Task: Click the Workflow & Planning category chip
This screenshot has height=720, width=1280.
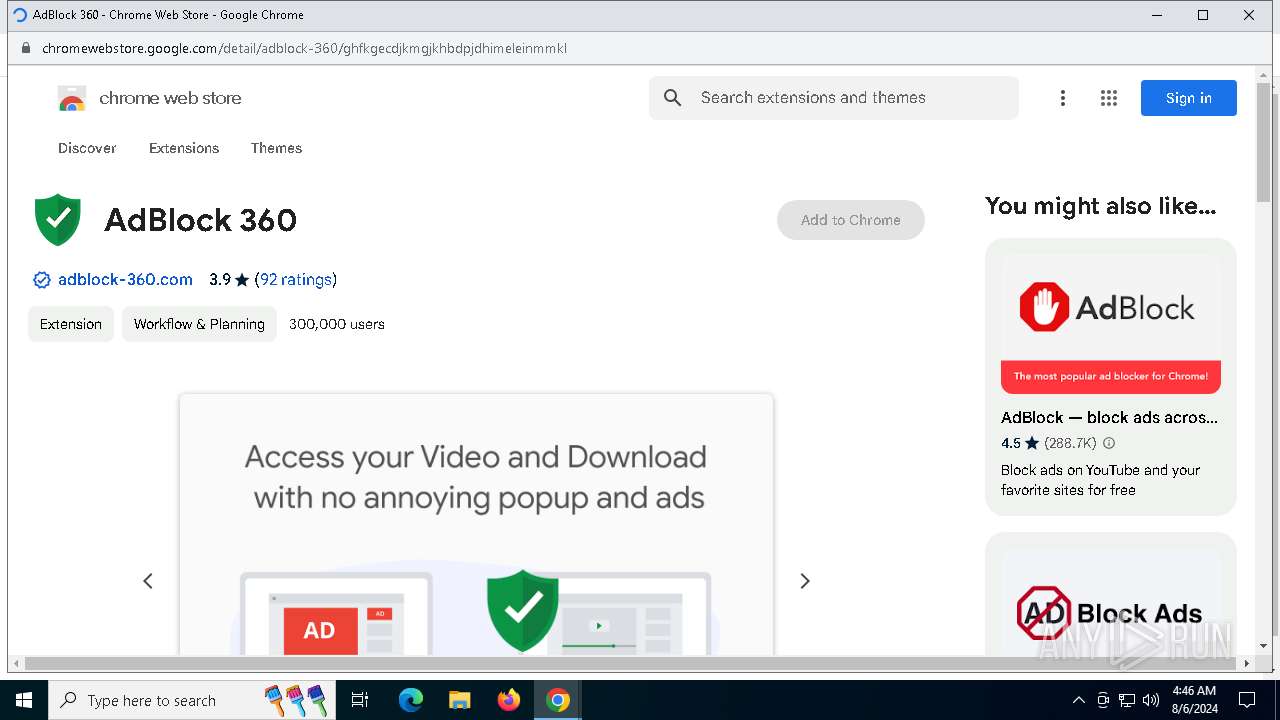Action: click(199, 324)
